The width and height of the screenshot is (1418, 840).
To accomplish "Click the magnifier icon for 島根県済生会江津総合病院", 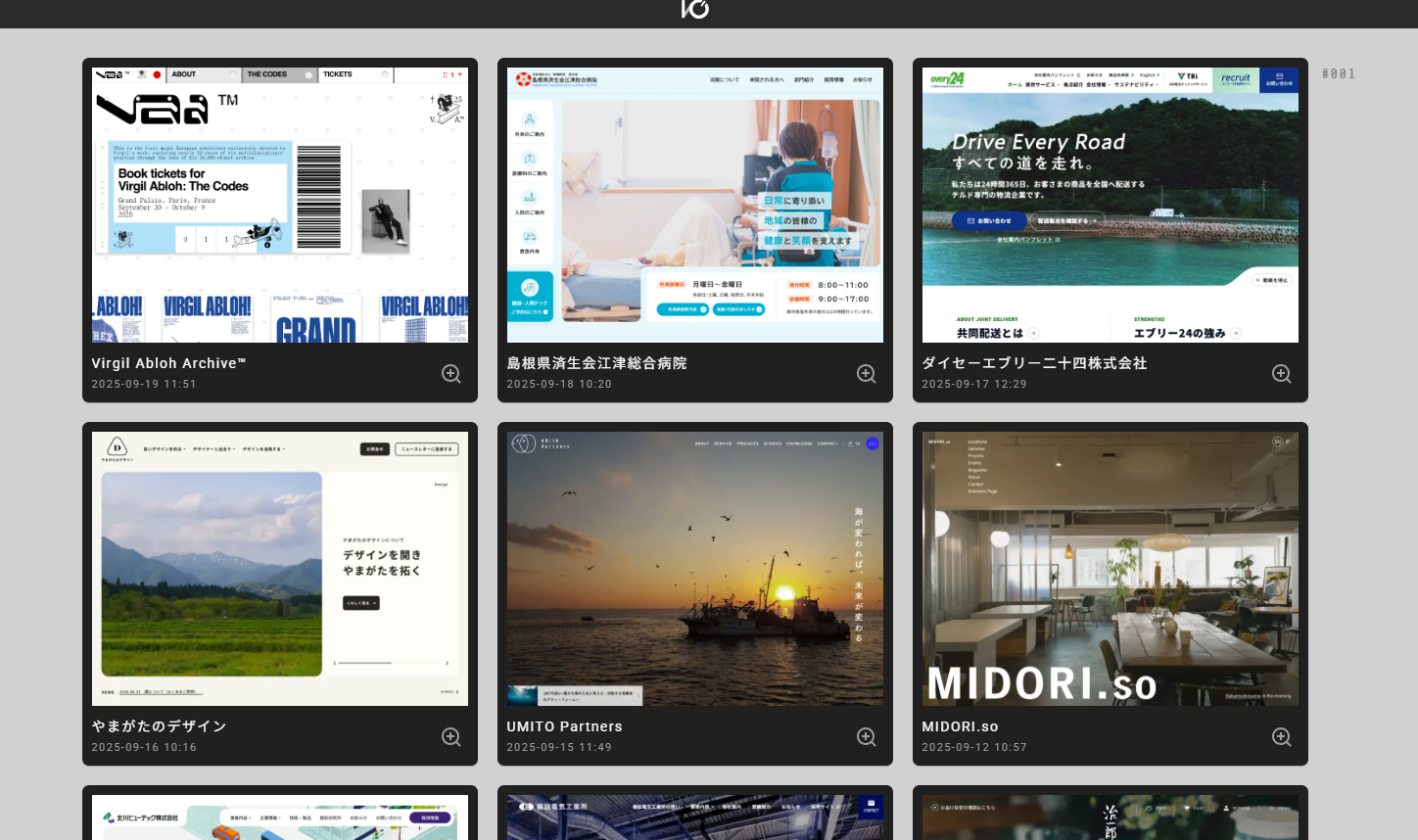I will [866, 374].
